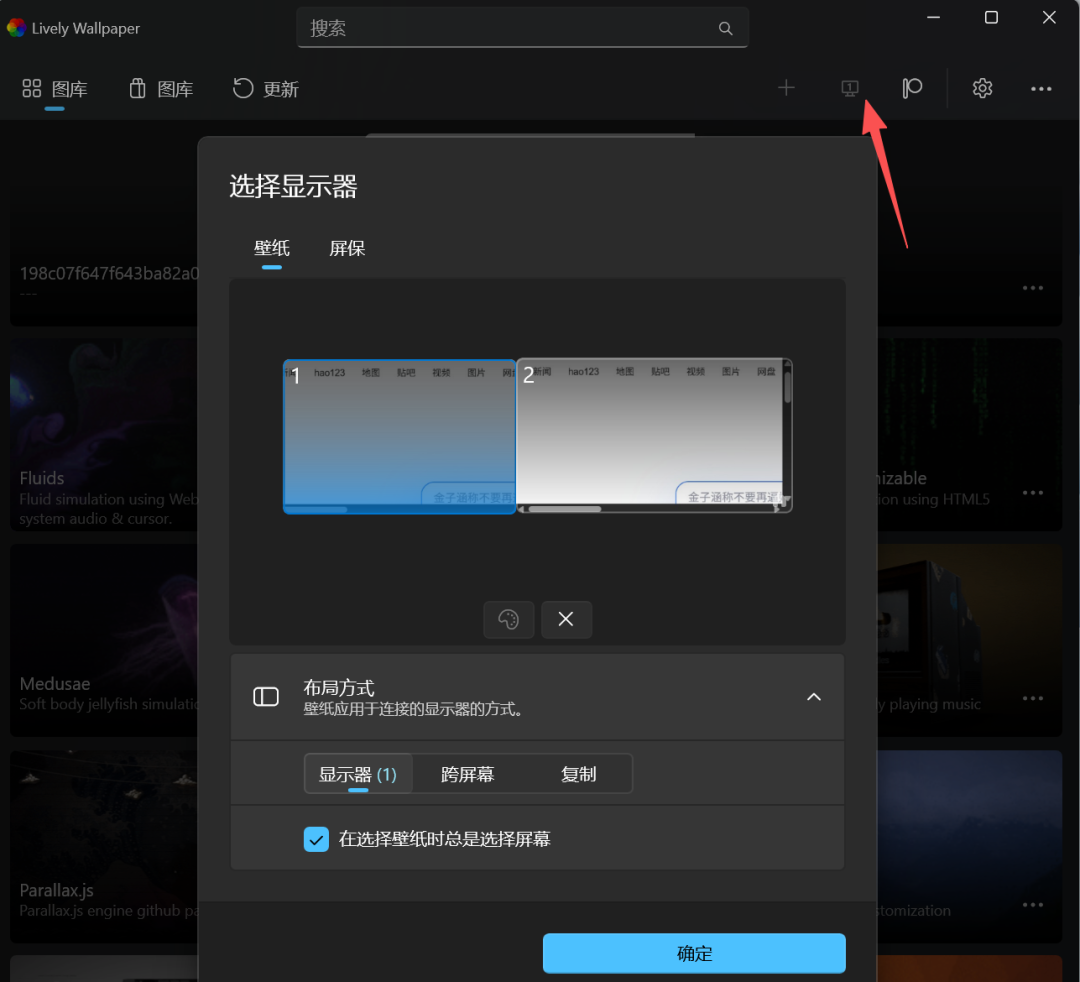Open the grid-view 图库 library icon
The height and width of the screenshot is (982, 1080).
point(54,88)
